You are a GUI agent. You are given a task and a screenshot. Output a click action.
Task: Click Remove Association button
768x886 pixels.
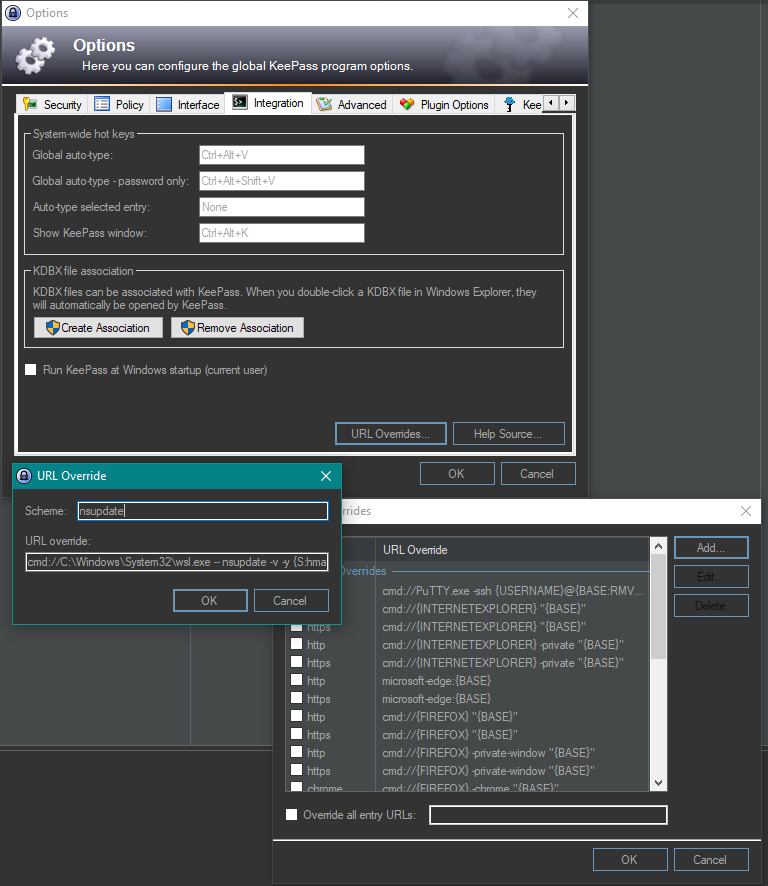(237, 328)
